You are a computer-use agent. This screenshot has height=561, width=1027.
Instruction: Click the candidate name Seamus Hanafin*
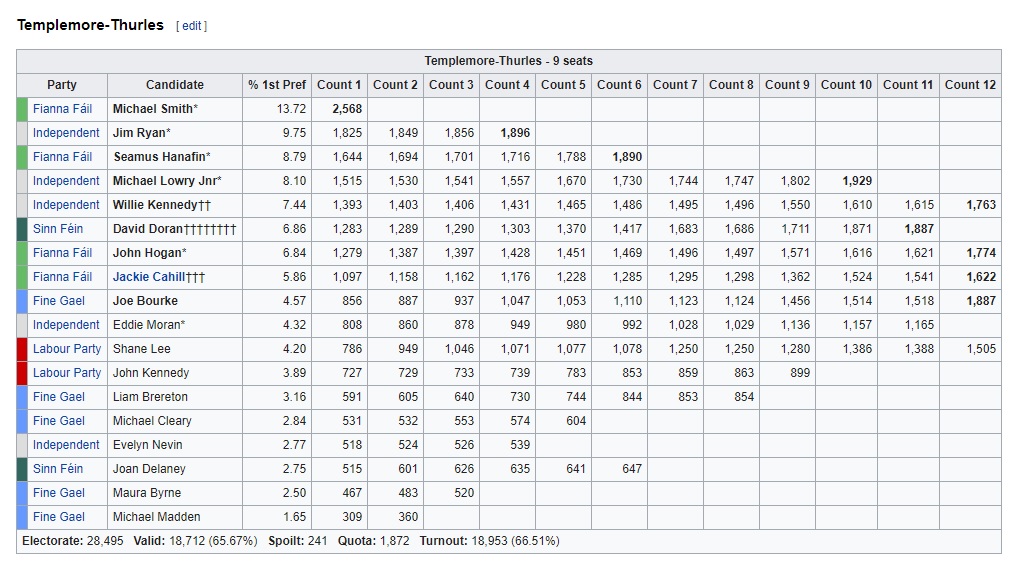pyautogui.click(x=162, y=156)
